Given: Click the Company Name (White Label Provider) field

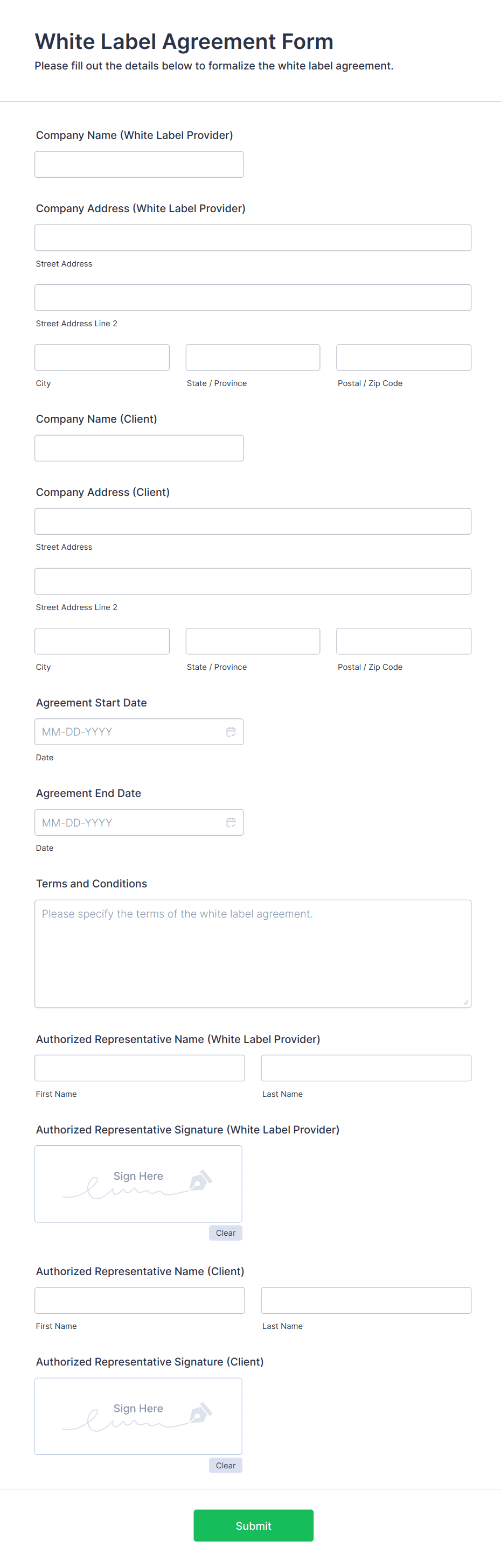Looking at the screenshot, I should (x=139, y=164).
